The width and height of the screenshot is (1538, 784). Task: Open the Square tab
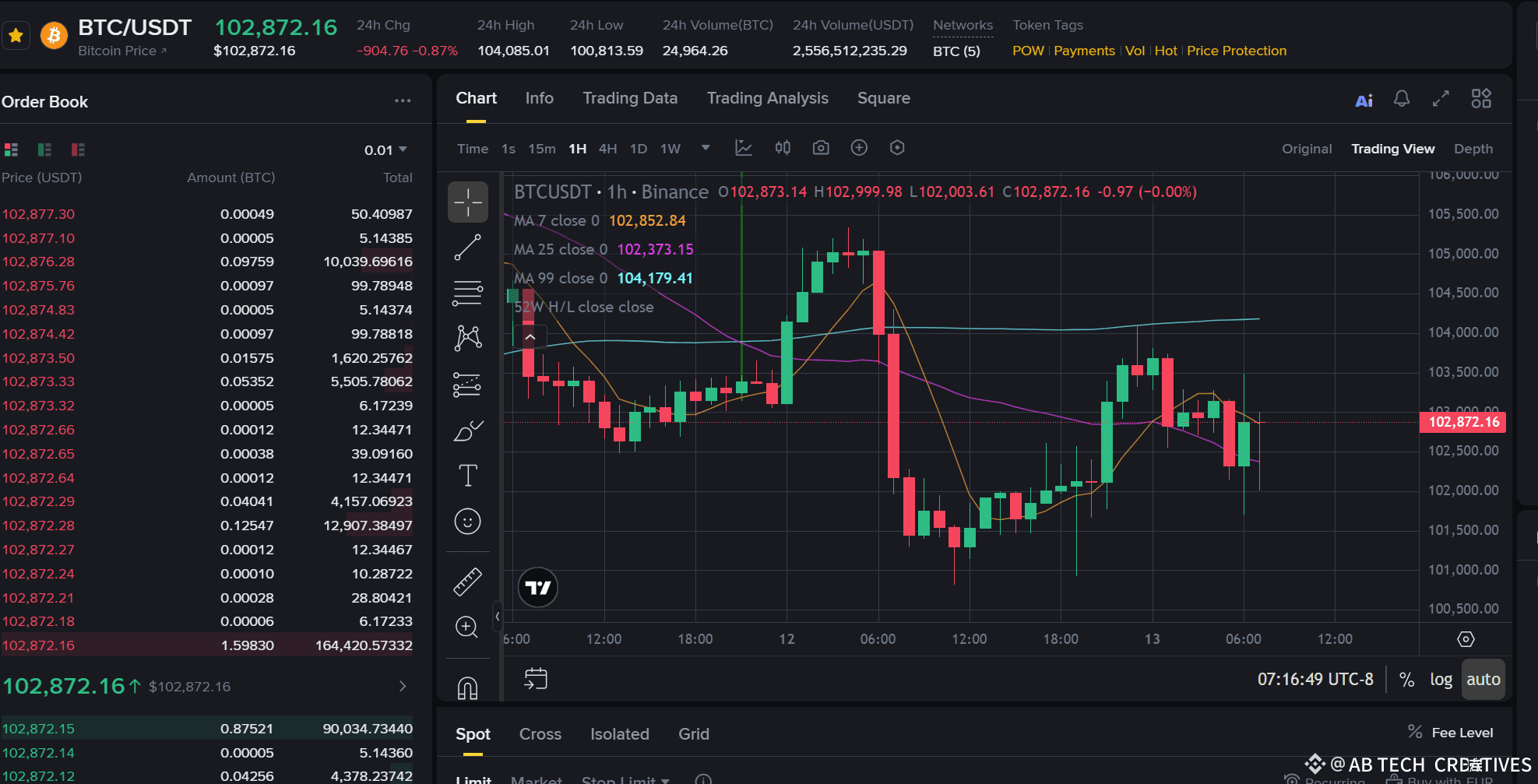pyautogui.click(x=884, y=98)
